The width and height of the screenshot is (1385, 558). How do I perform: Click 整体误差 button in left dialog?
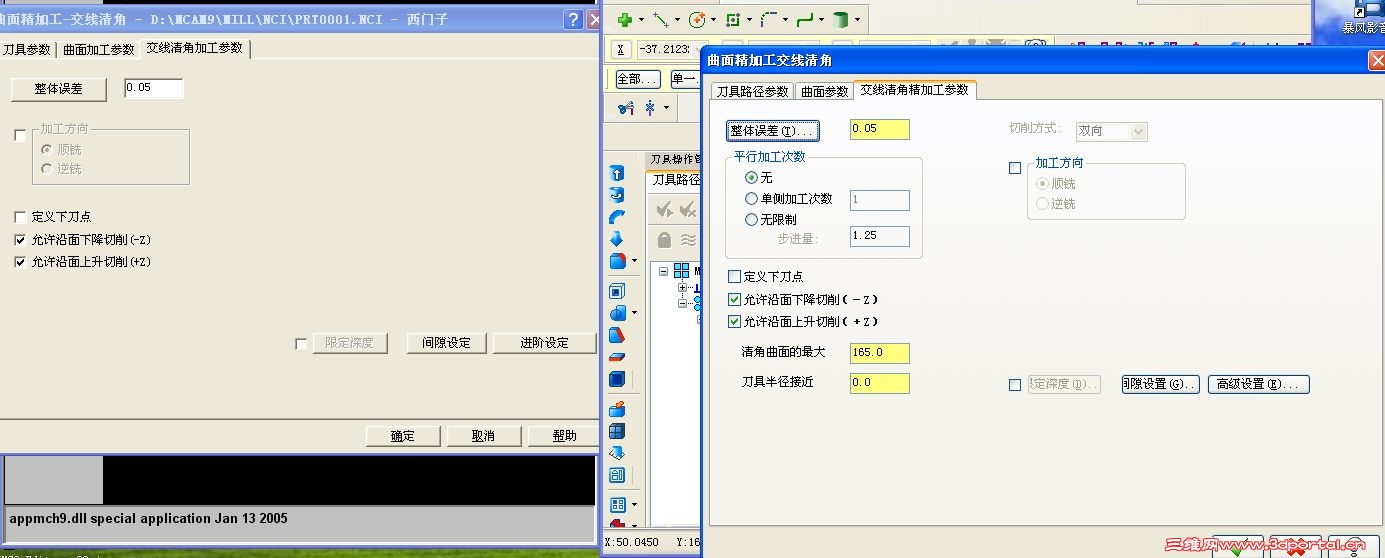(58, 89)
